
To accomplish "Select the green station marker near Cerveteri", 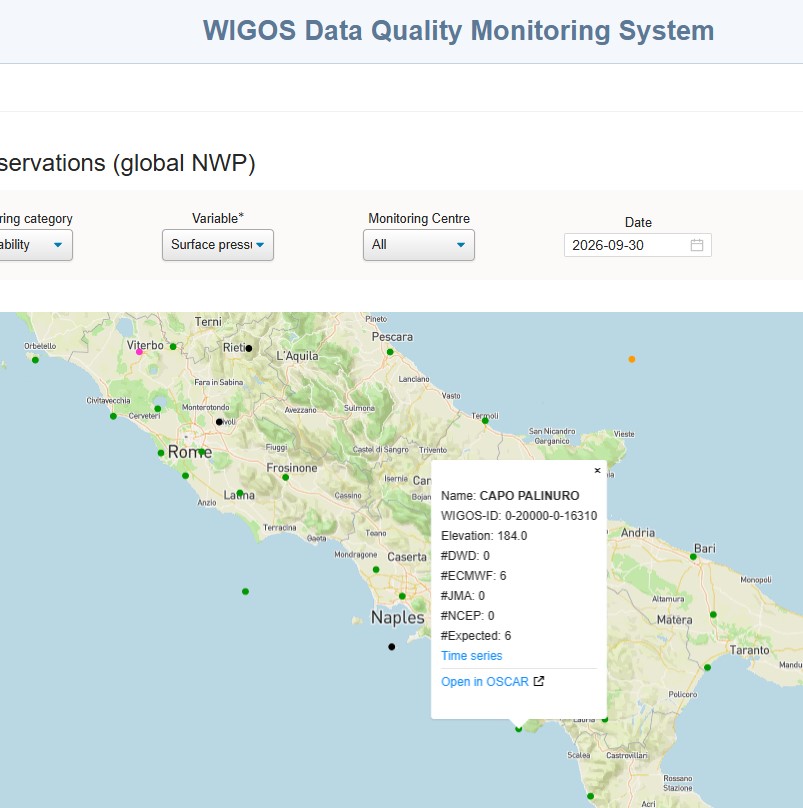I will click(158, 409).
